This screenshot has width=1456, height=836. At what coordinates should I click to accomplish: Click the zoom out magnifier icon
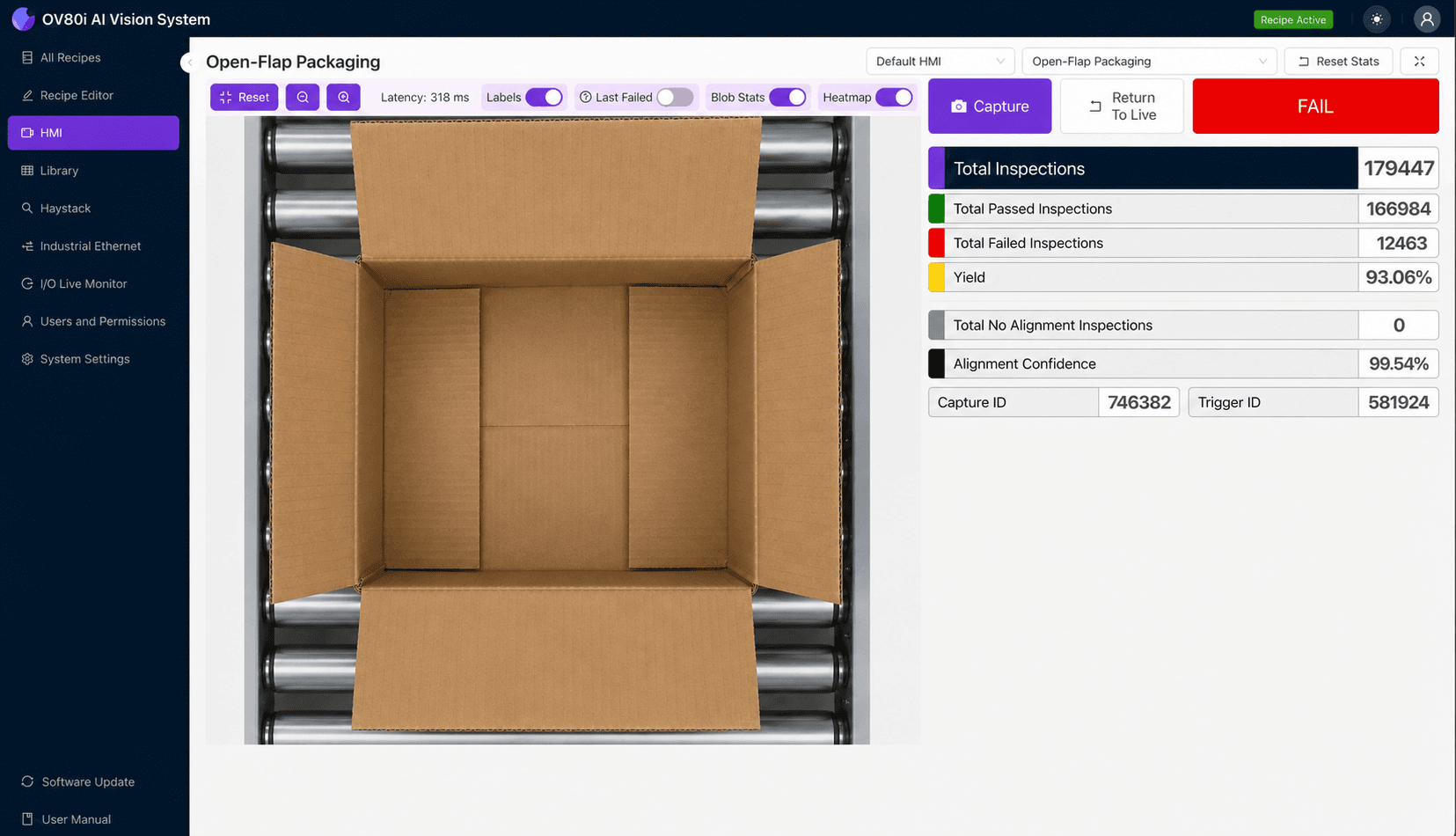(x=303, y=97)
